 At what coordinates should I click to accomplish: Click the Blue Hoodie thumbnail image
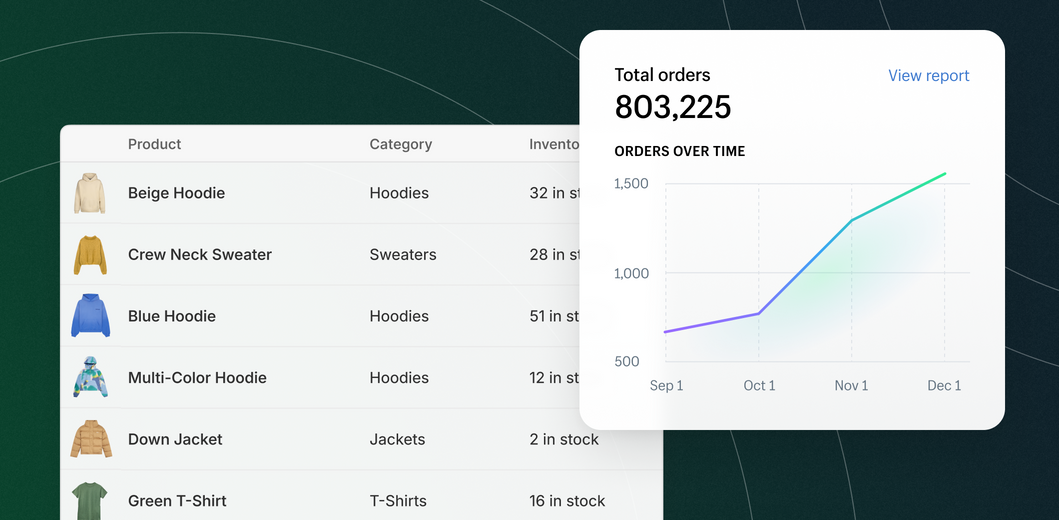tap(91, 315)
